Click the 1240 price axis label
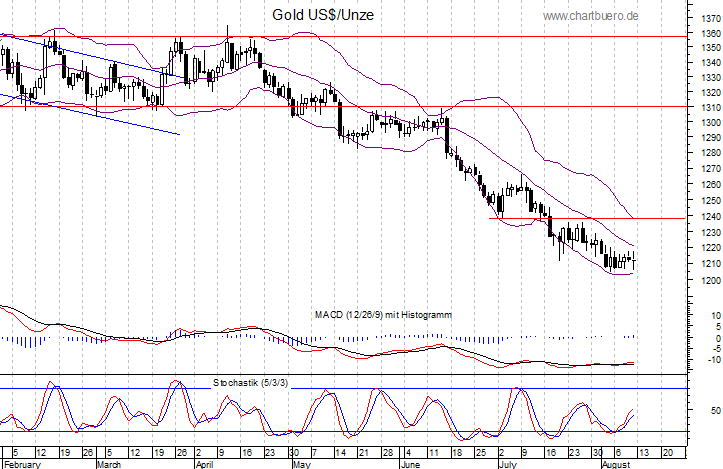 pos(711,217)
